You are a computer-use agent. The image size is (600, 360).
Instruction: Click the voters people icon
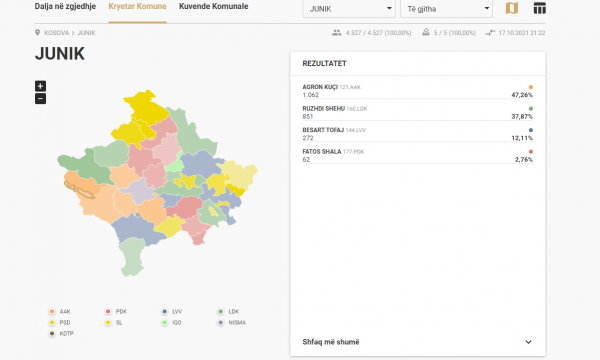[x=336, y=33]
